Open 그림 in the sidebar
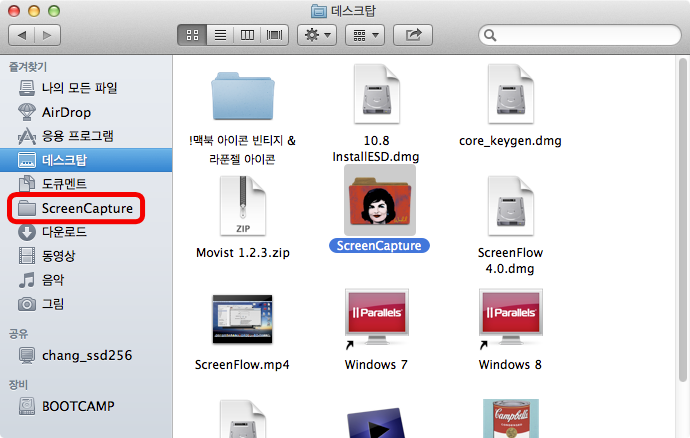Screen dimensions: 690x438 pyautogui.click(x=86, y=304)
